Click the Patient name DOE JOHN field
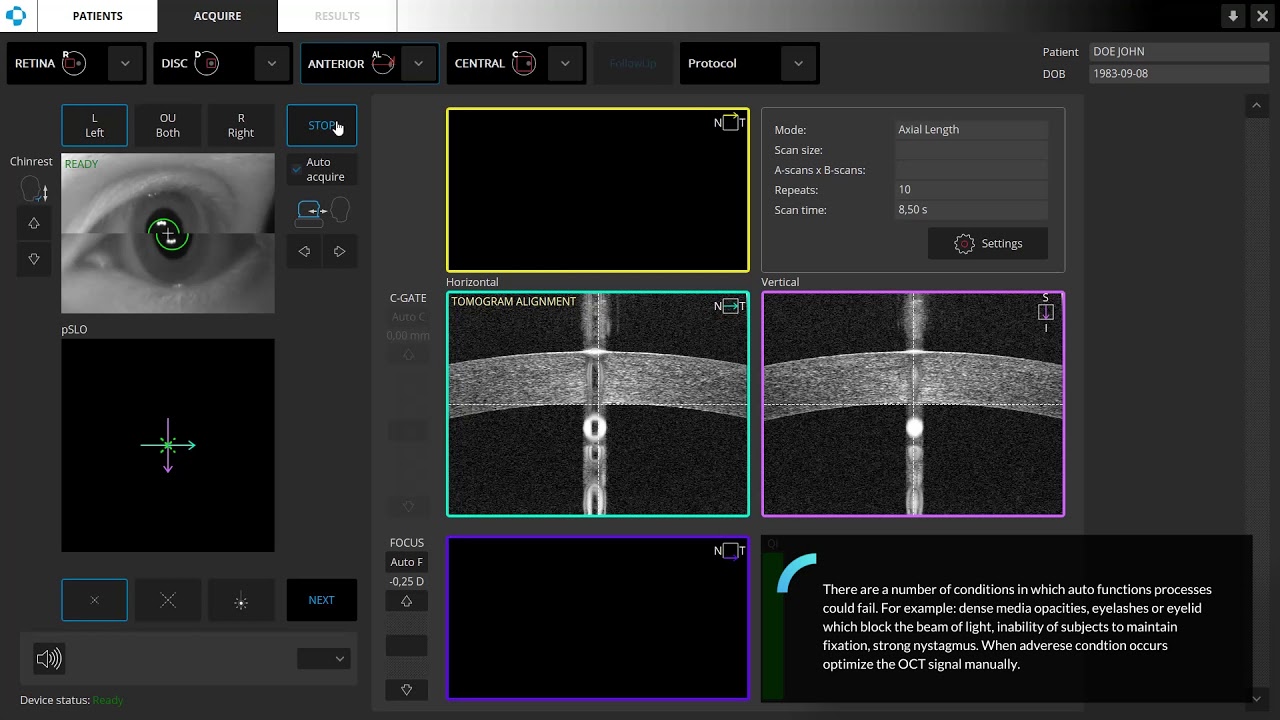The width and height of the screenshot is (1280, 720). 1179,51
